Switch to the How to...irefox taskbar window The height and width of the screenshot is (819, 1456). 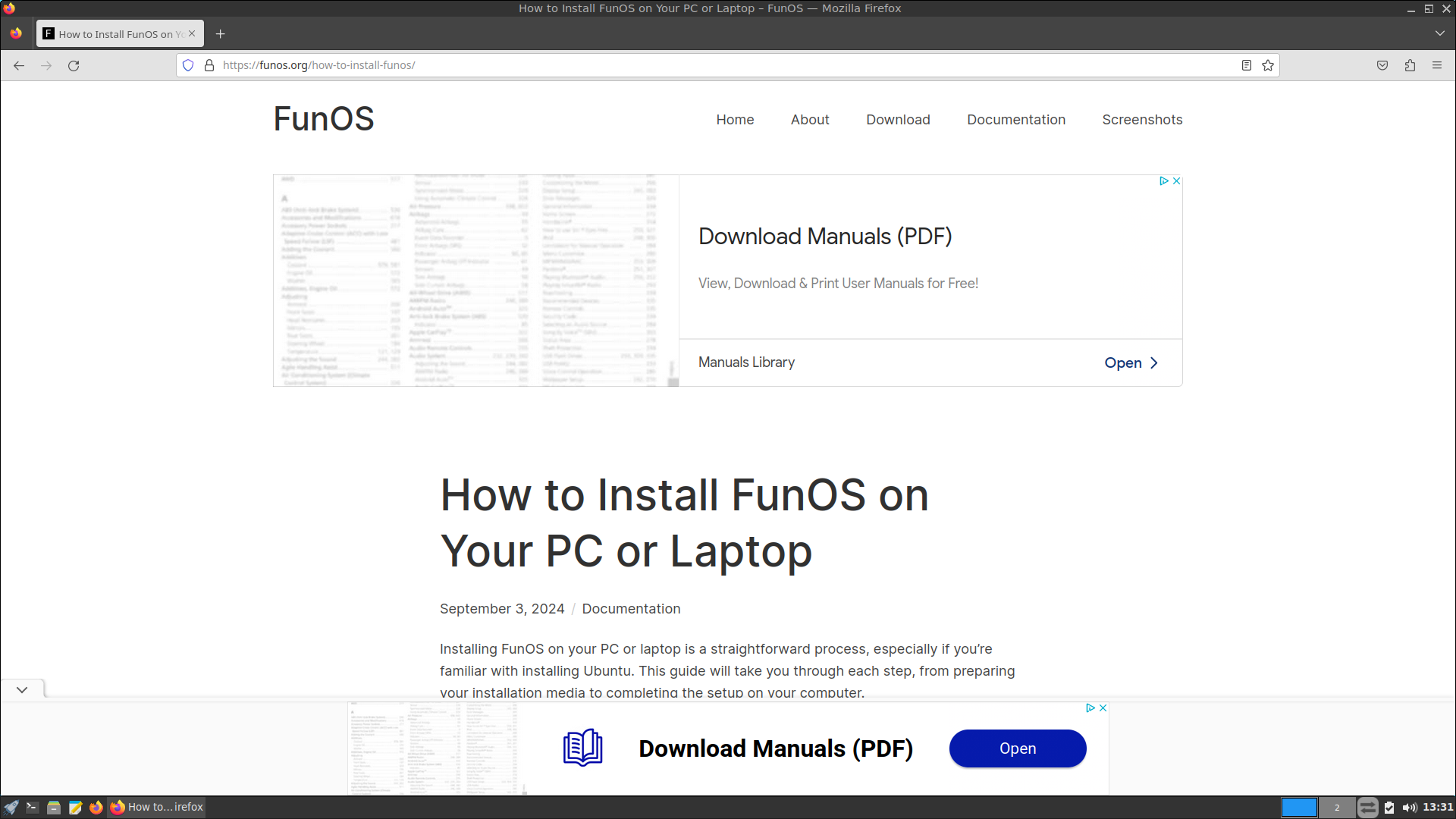pyautogui.click(x=157, y=808)
